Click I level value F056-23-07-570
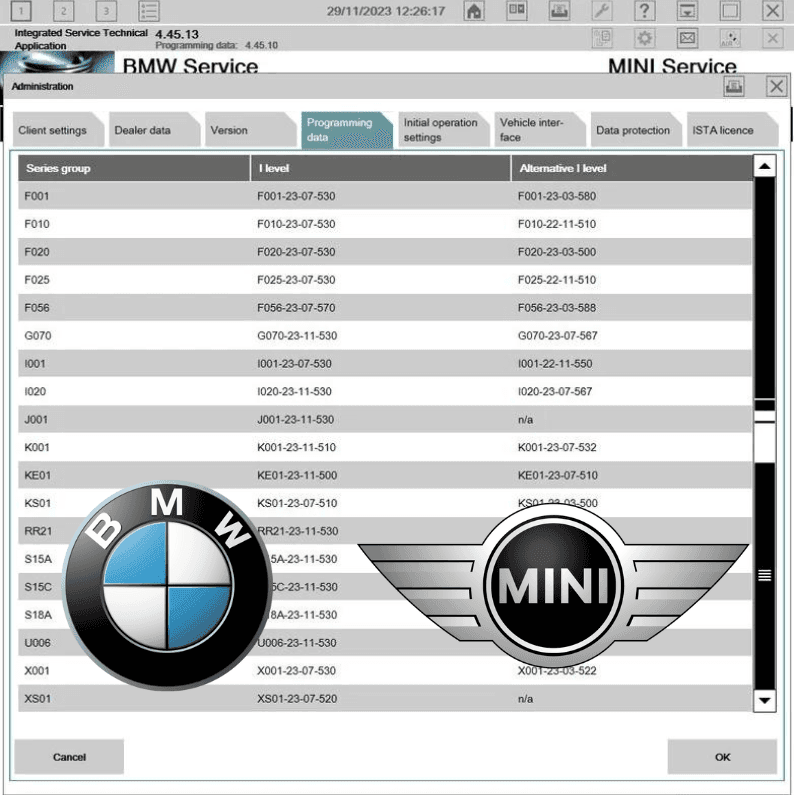Screen dimensions: 794x795 pyautogui.click(x=296, y=308)
